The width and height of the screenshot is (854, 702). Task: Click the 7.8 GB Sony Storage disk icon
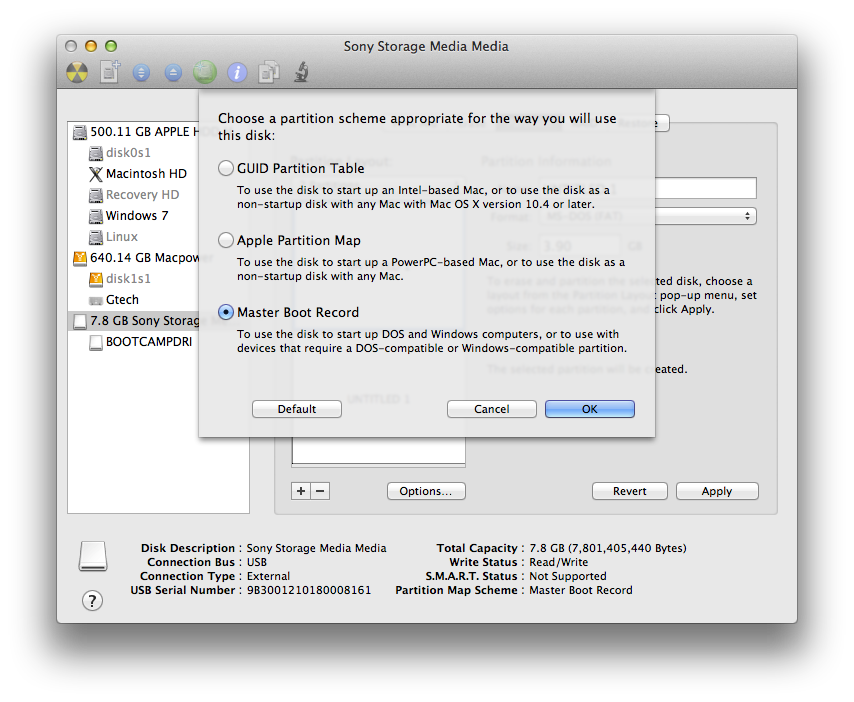[80, 321]
